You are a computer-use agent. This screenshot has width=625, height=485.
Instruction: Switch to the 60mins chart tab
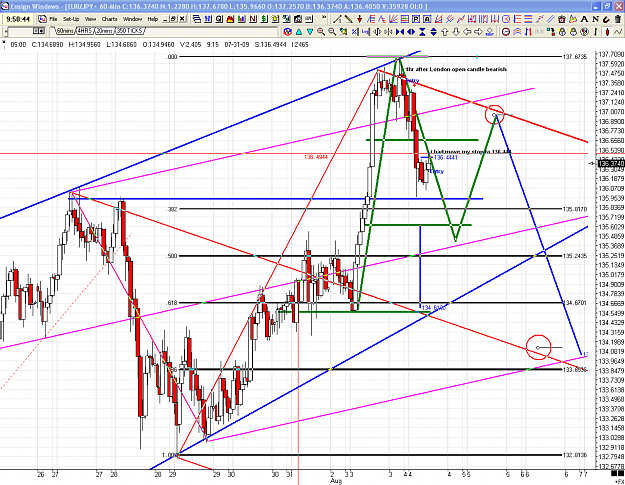65,31
